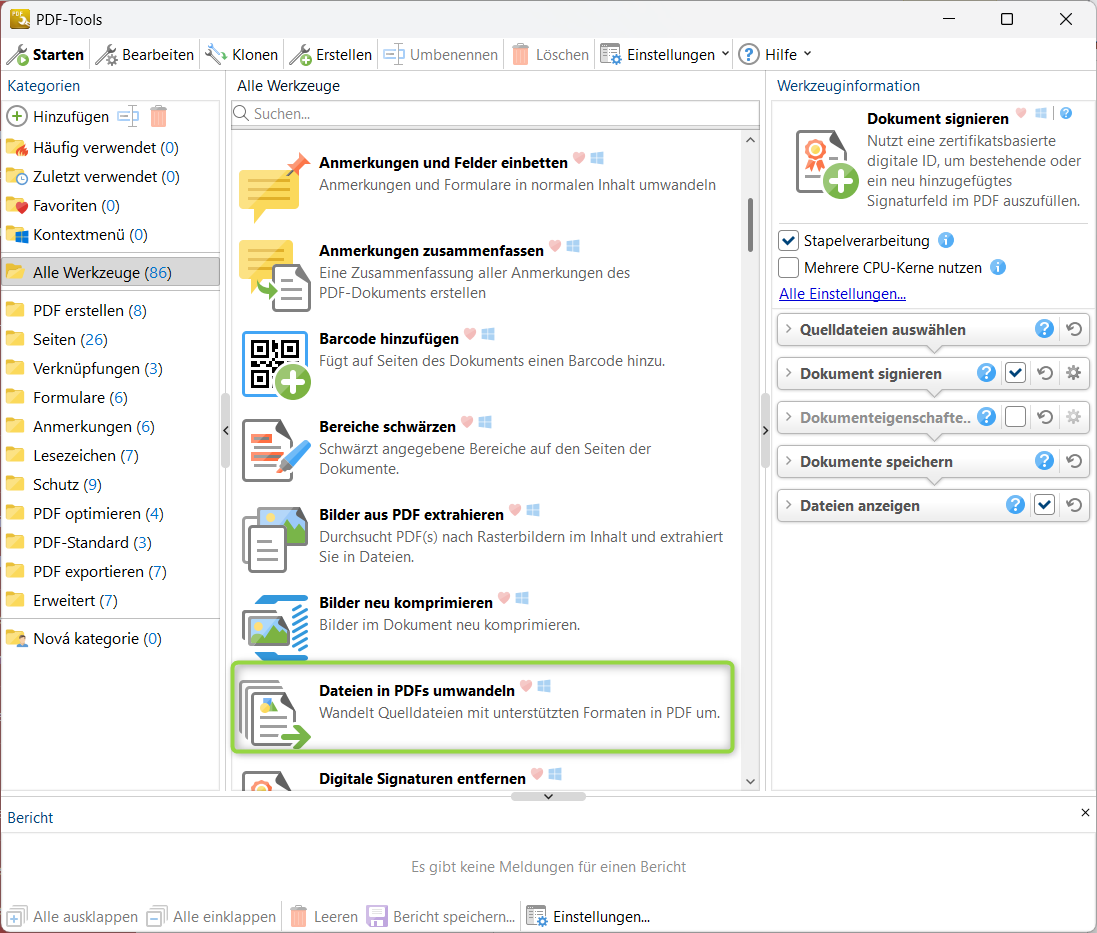1097x933 pixels.
Task: Toggle context menu icon for Bereiche schwärzen
Action: (x=485, y=422)
